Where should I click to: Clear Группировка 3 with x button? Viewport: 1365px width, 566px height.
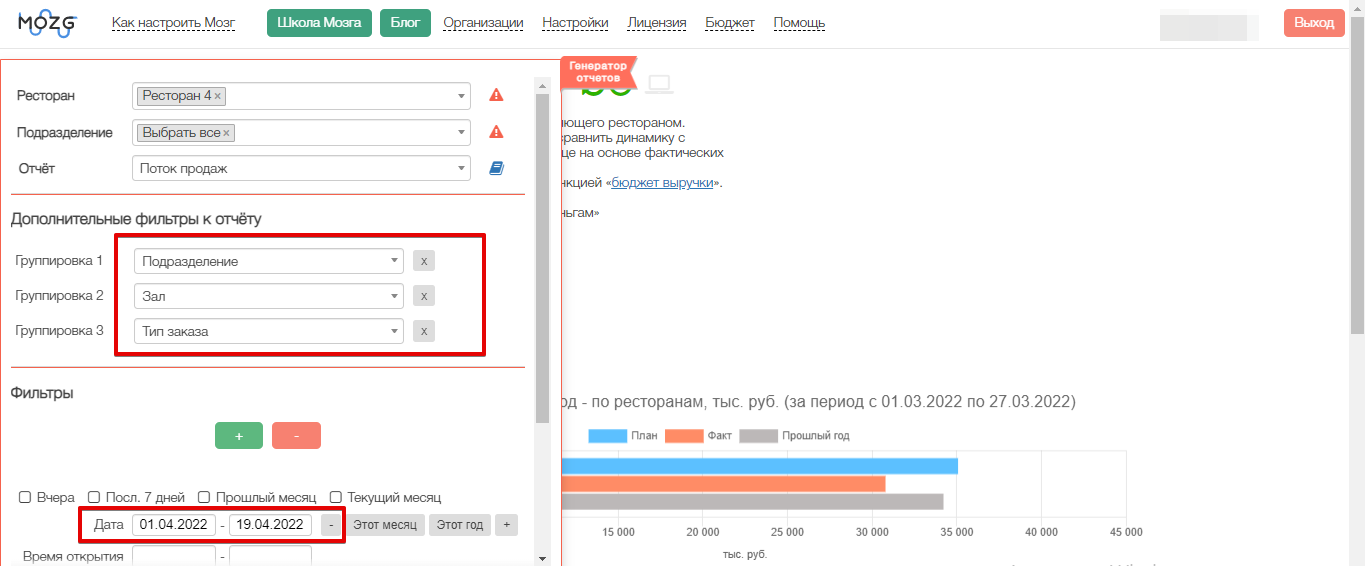pyautogui.click(x=424, y=331)
